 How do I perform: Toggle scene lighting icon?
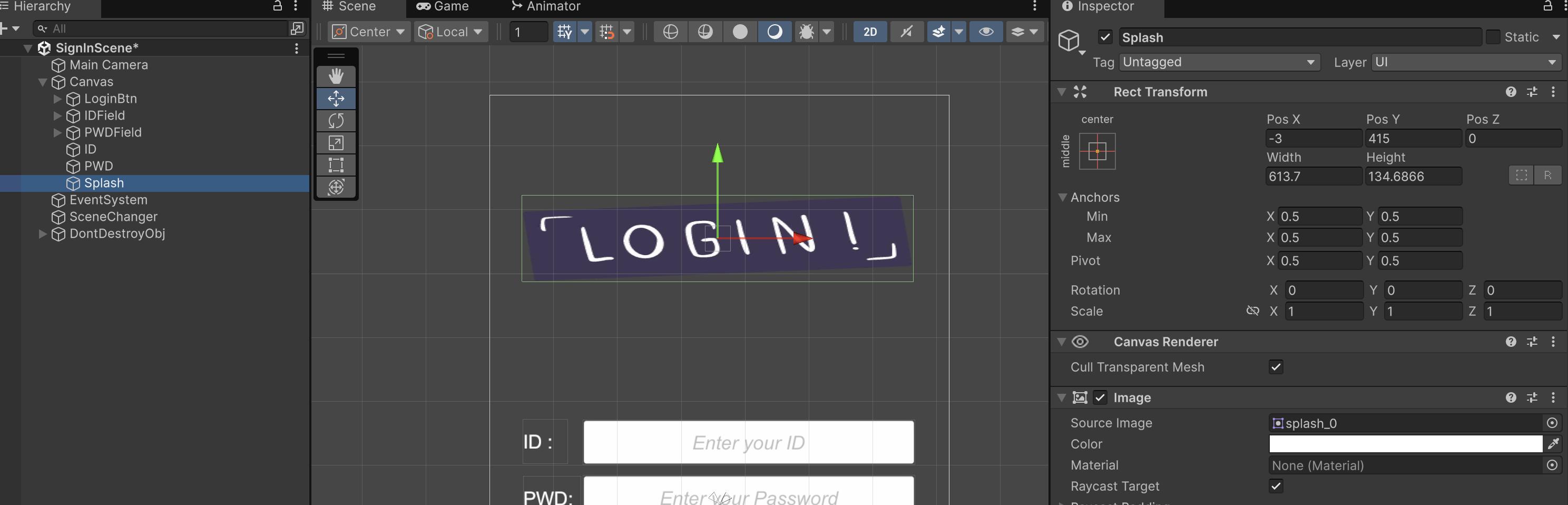(x=775, y=32)
